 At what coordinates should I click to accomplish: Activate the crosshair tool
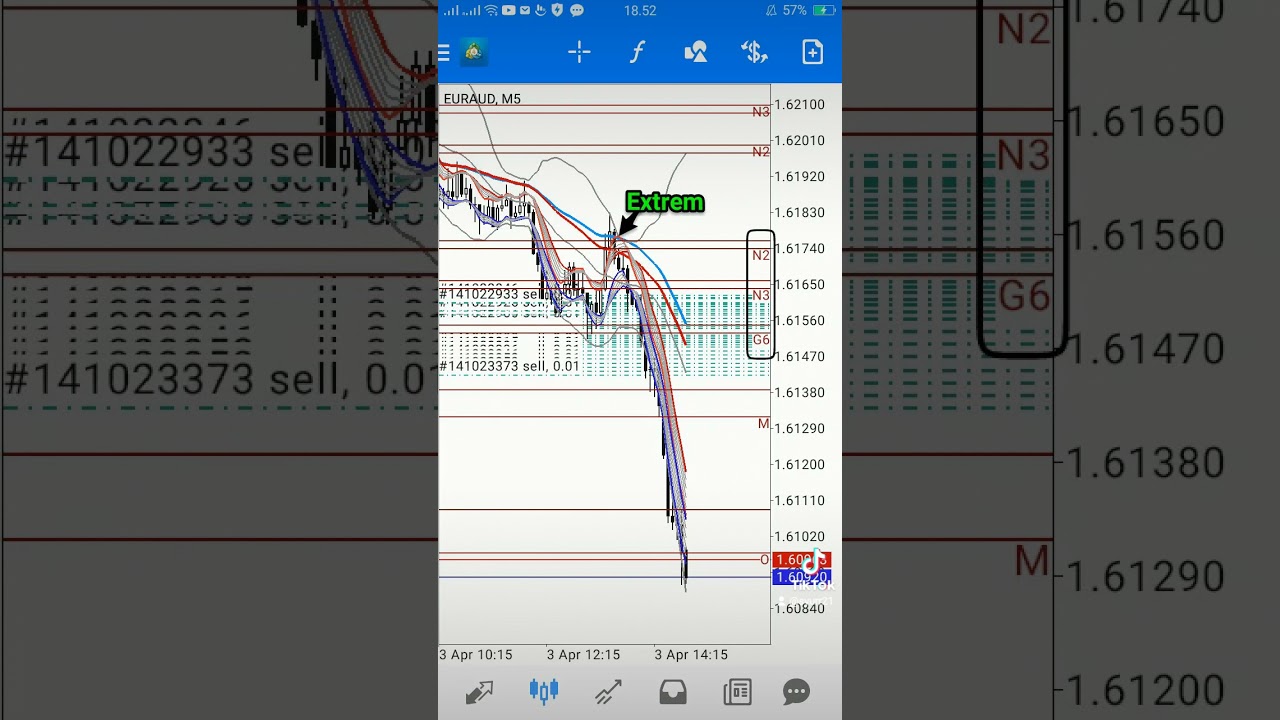coord(579,52)
